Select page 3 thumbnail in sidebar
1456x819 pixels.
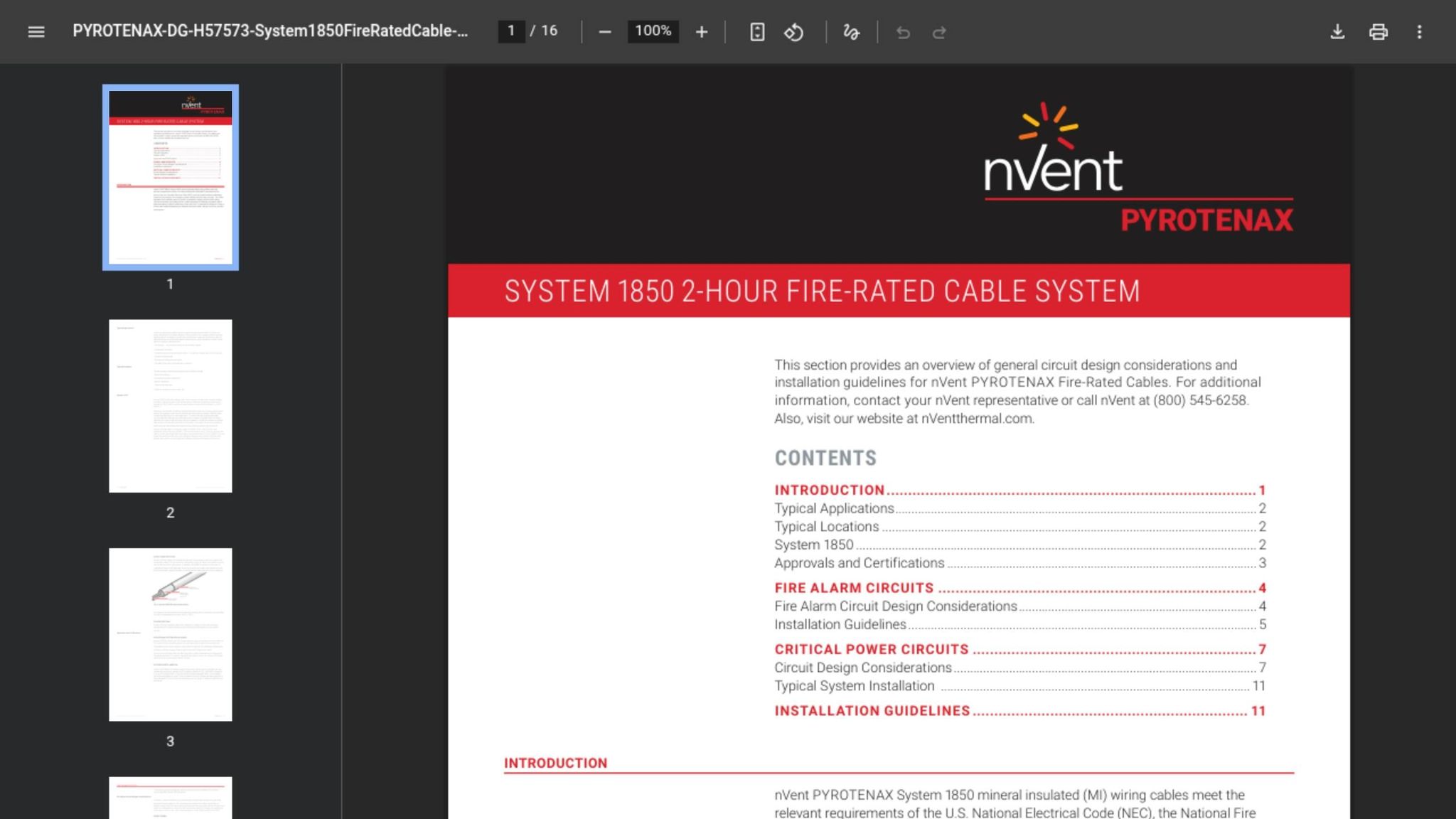pos(171,635)
